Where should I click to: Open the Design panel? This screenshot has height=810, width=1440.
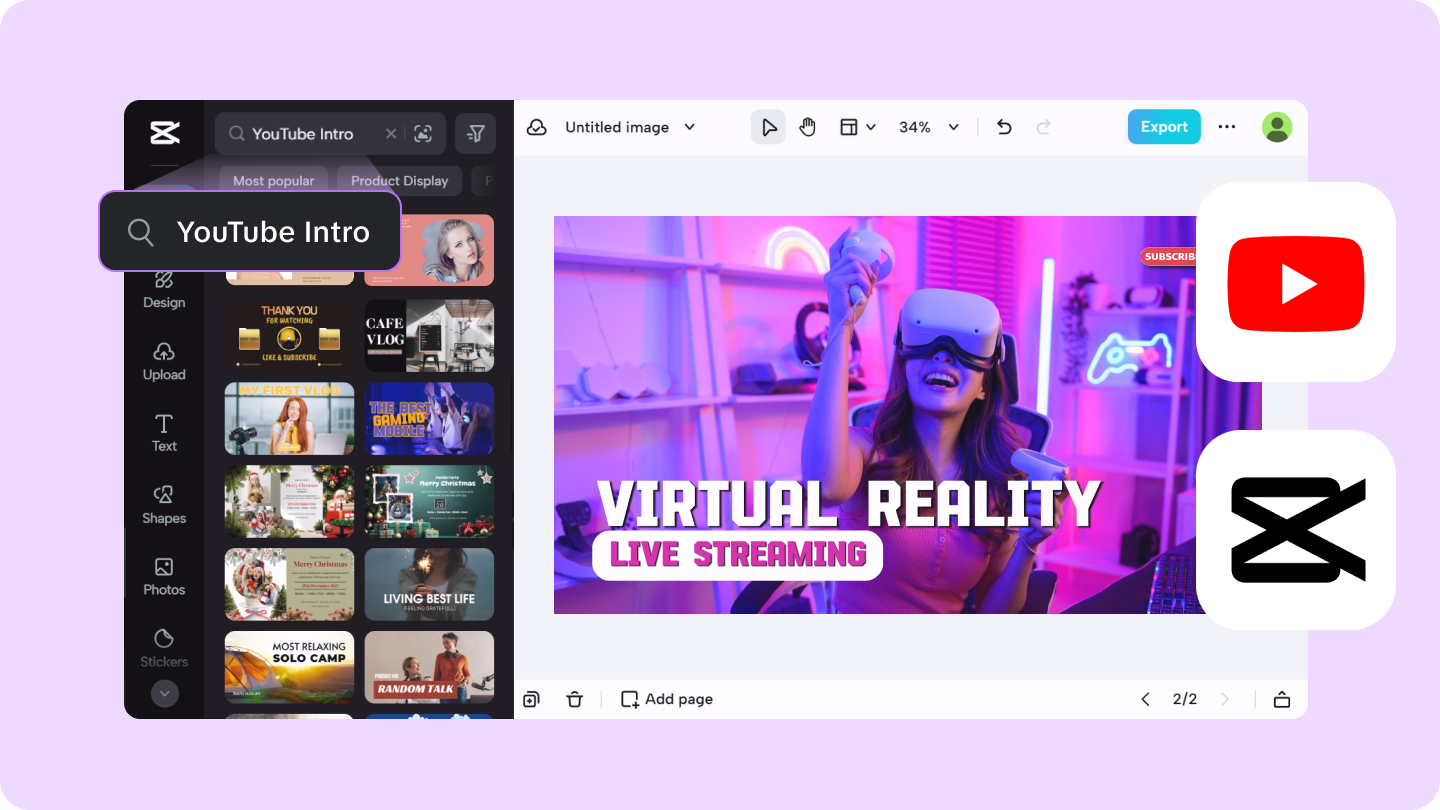pyautogui.click(x=164, y=289)
